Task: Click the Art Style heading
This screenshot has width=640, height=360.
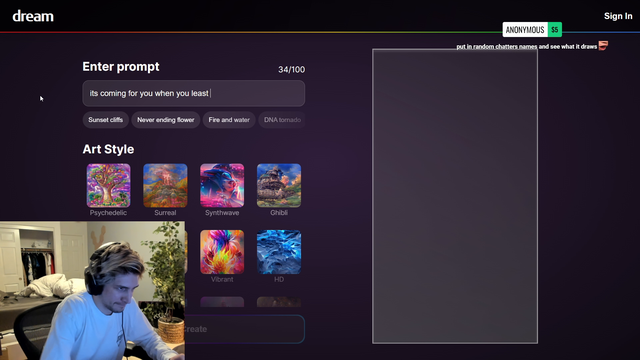Action: coord(108,149)
